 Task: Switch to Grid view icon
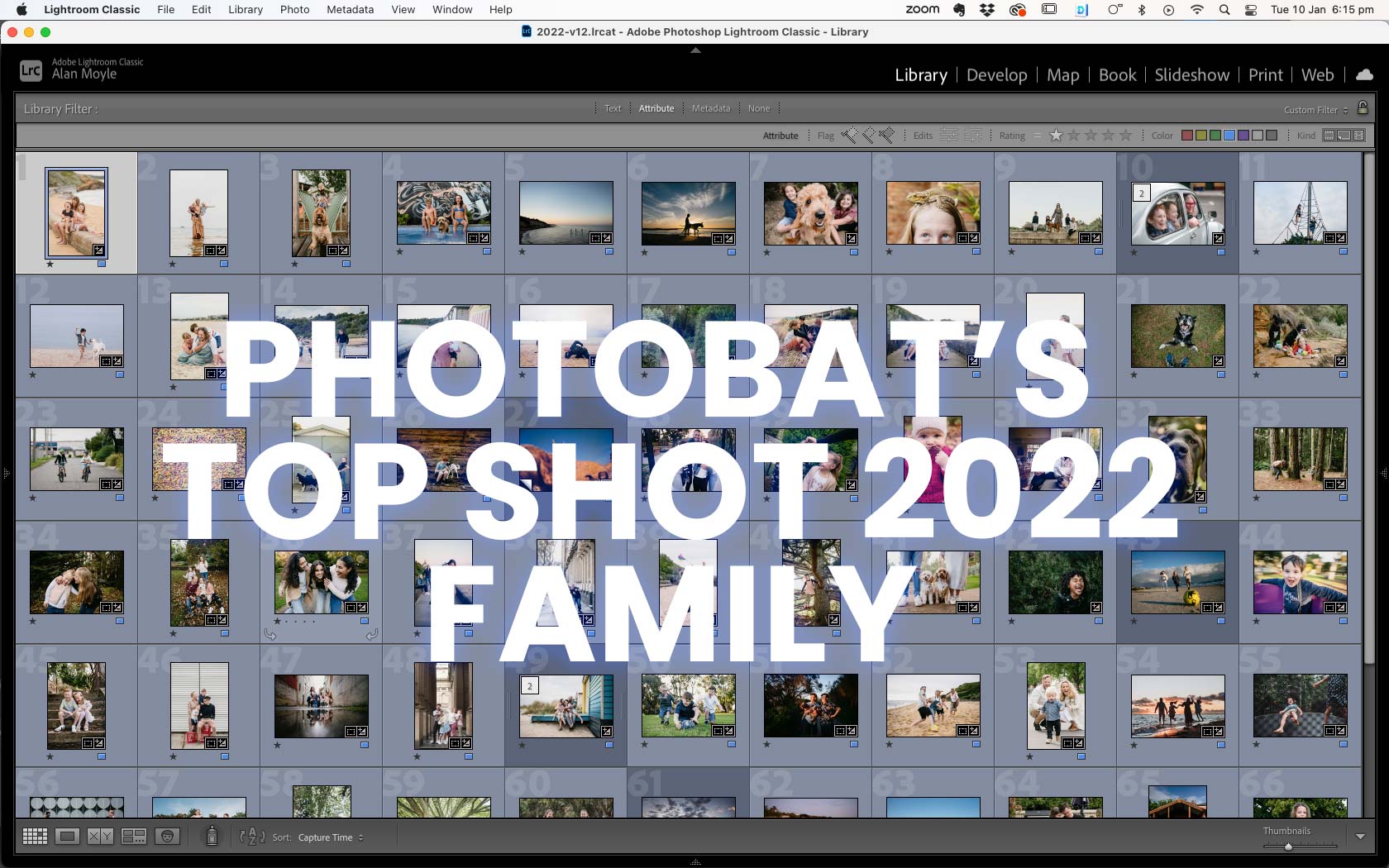[x=35, y=837]
